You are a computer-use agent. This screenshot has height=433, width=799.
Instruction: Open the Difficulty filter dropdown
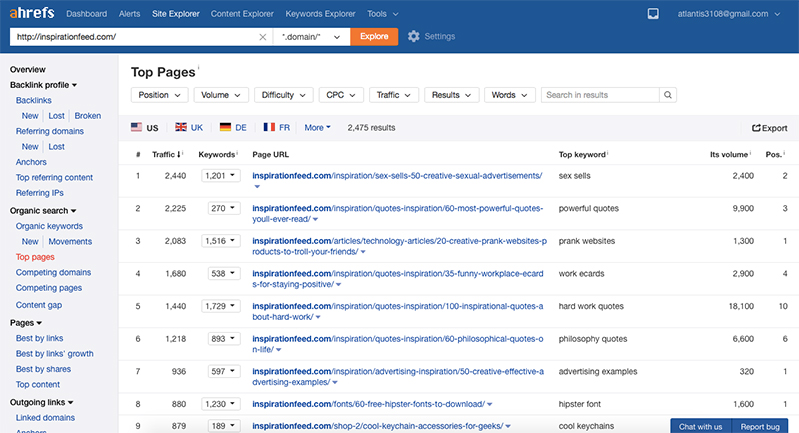[284, 95]
